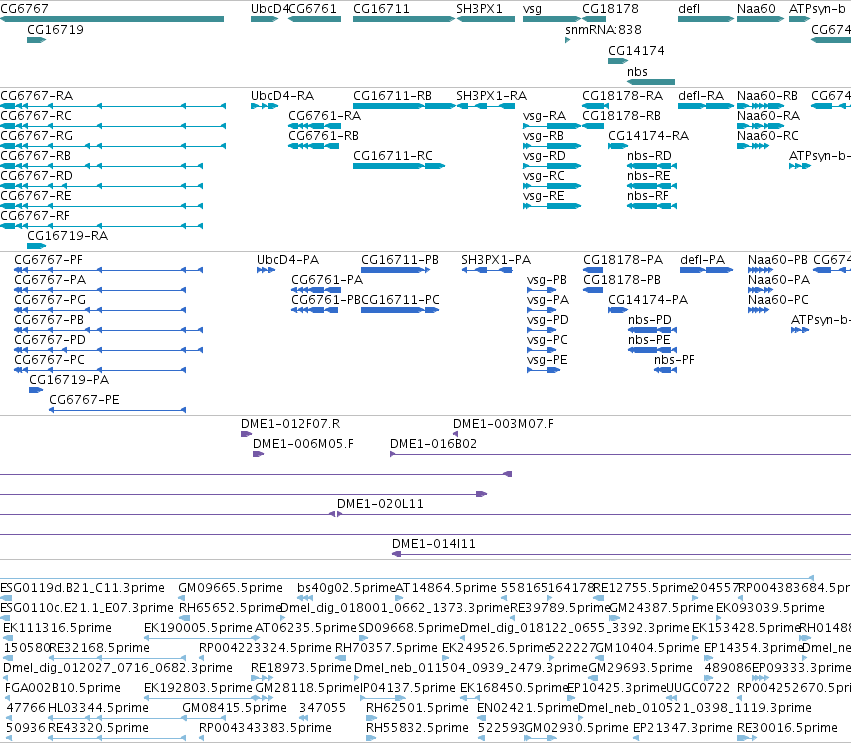
Task: Click EST EK111316.5prime
Action: tap(7, 638)
